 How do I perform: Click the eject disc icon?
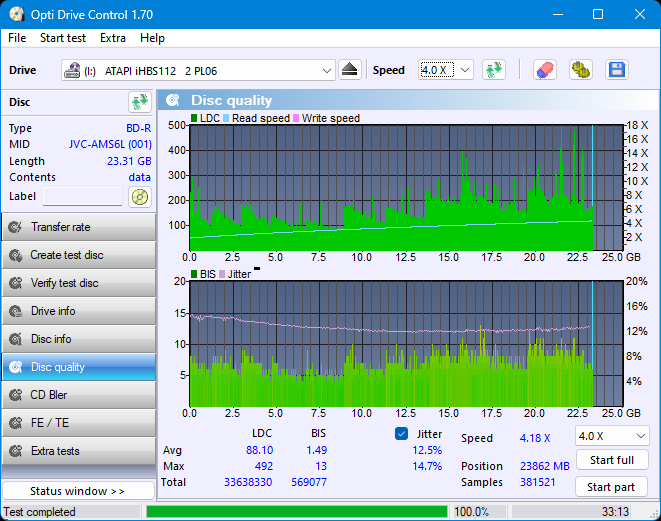click(349, 70)
